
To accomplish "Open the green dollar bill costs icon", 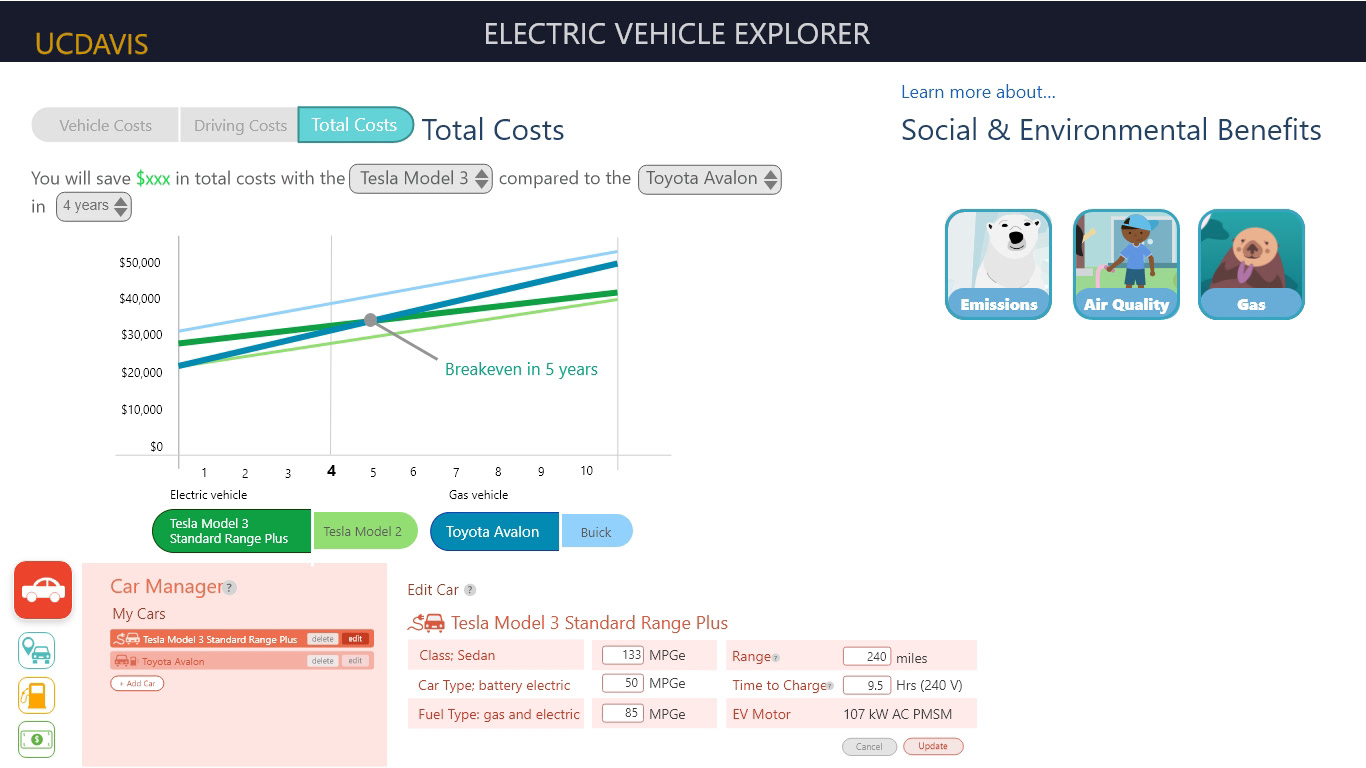I will tap(37, 740).
